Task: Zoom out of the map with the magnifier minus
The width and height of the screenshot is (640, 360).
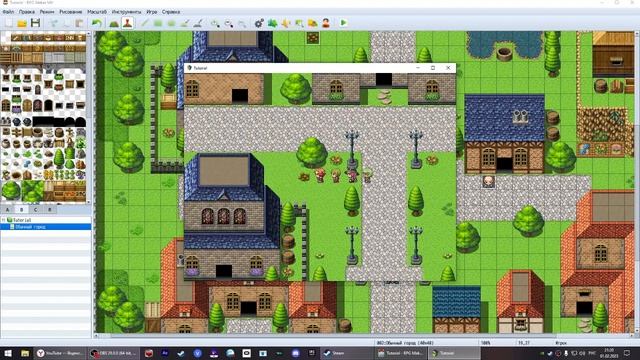Action: 229,23
